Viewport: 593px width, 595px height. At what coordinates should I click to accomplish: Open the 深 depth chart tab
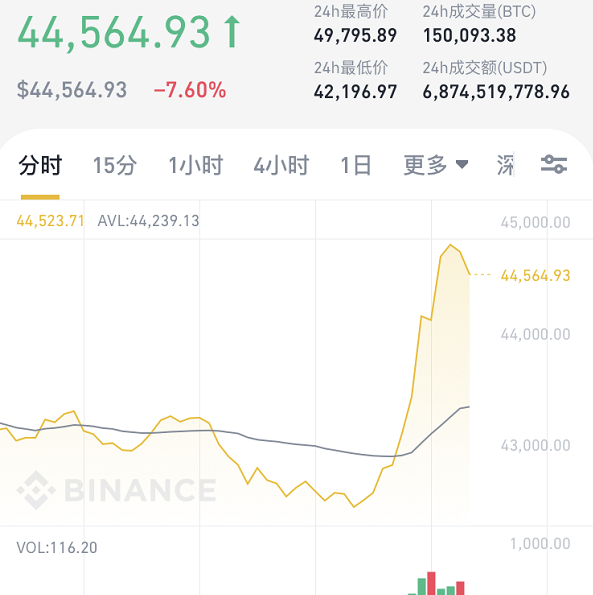(x=505, y=165)
